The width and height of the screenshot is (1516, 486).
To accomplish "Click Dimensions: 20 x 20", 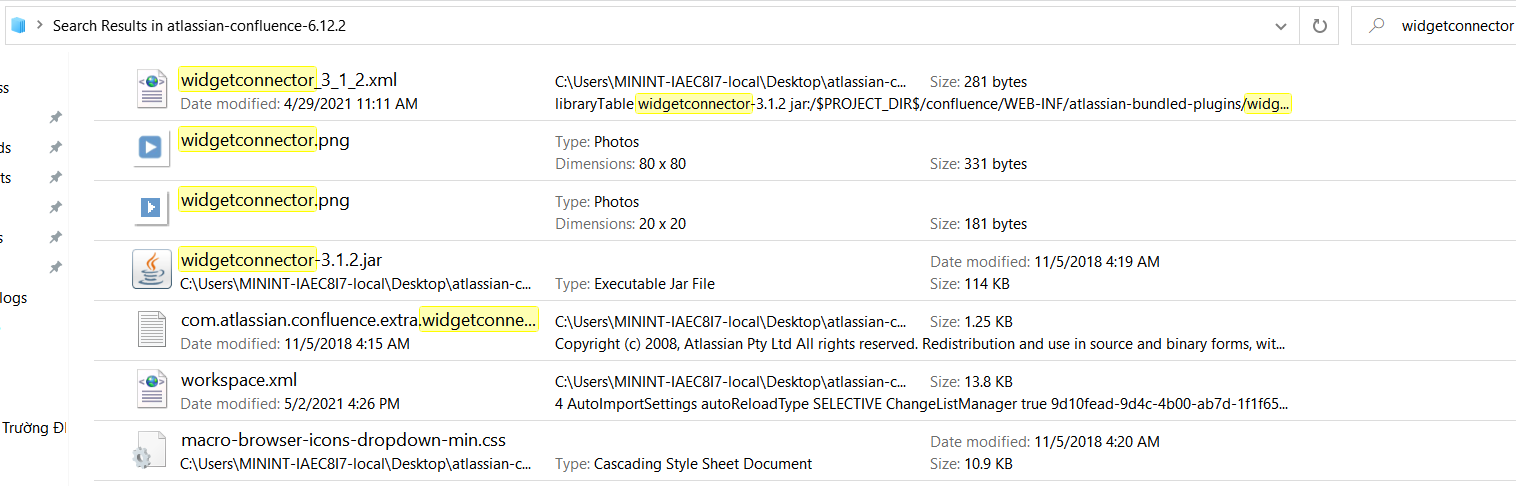I will 620,224.
